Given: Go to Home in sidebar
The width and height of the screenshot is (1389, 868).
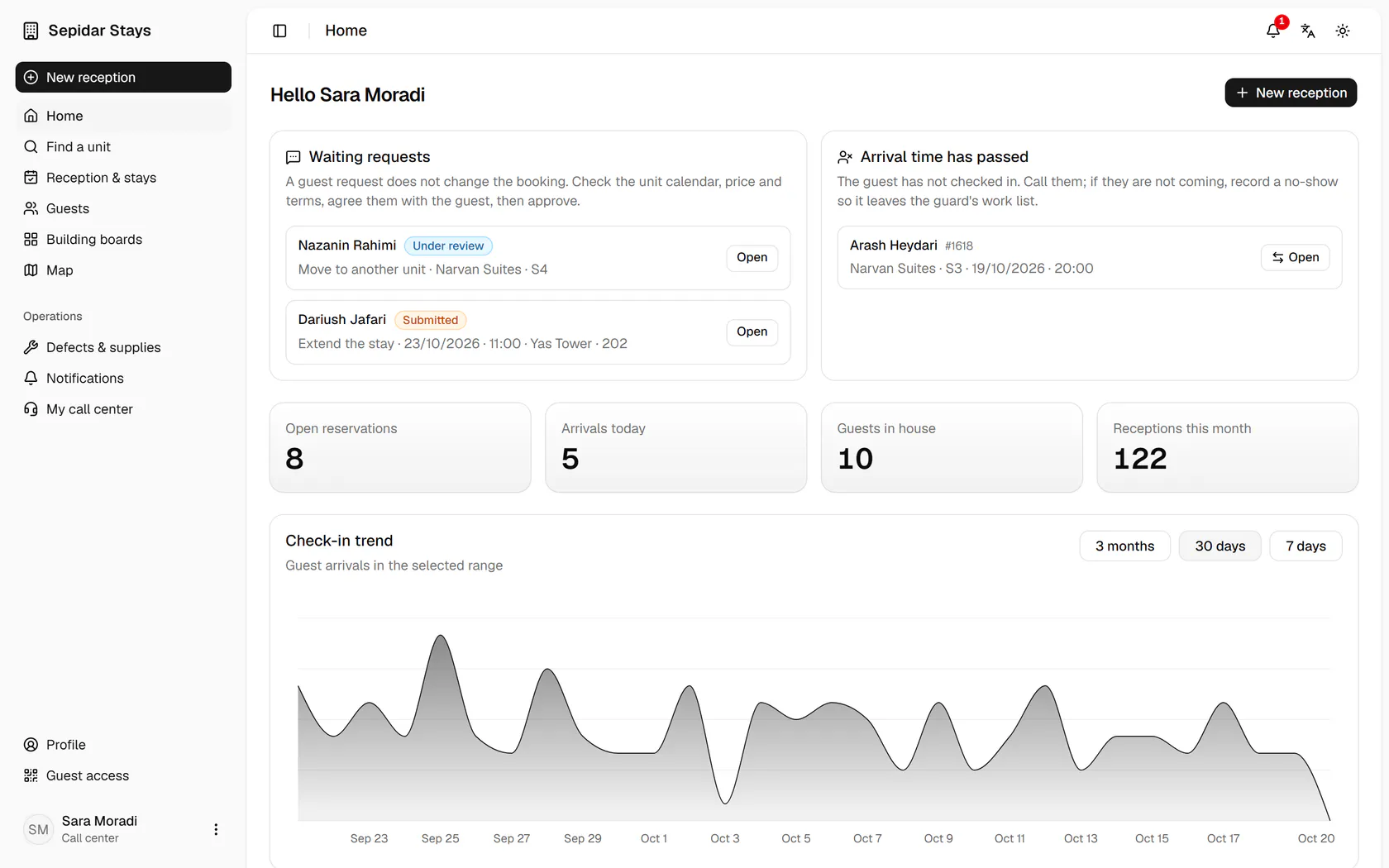Looking at the screenshot, I should [x=123, y=116].
